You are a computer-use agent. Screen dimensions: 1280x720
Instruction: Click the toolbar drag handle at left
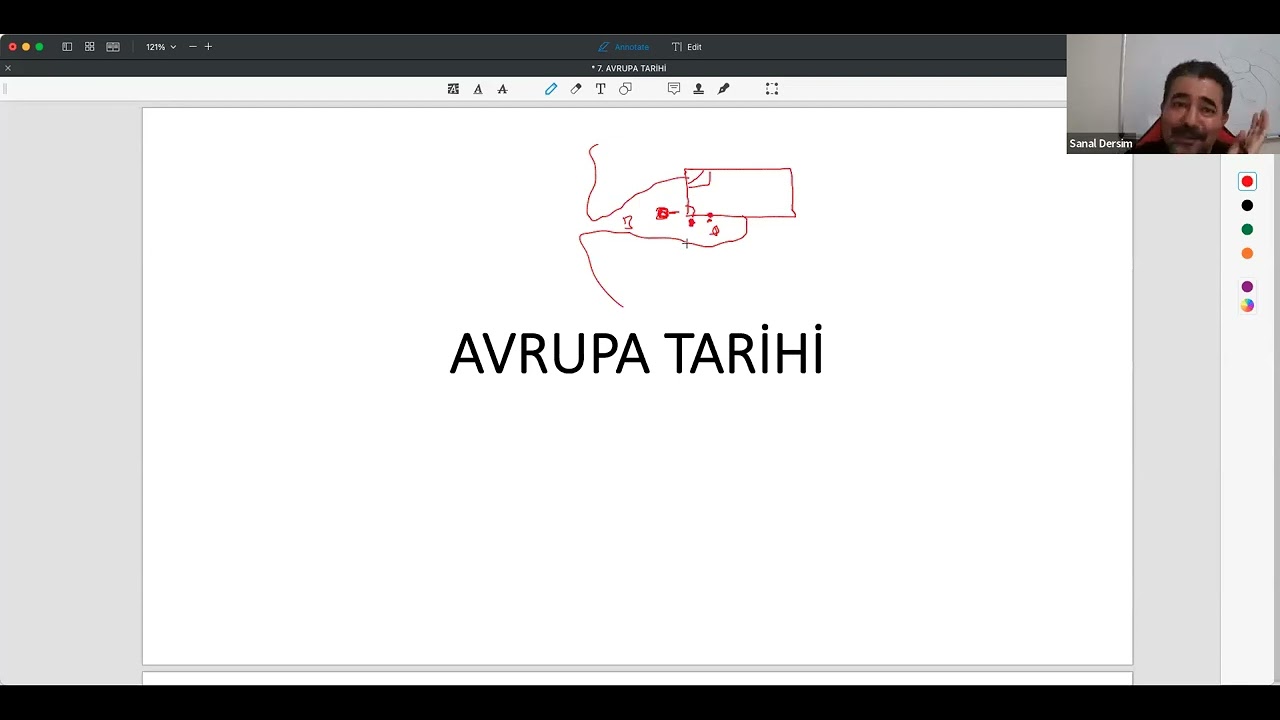[5, 89]
